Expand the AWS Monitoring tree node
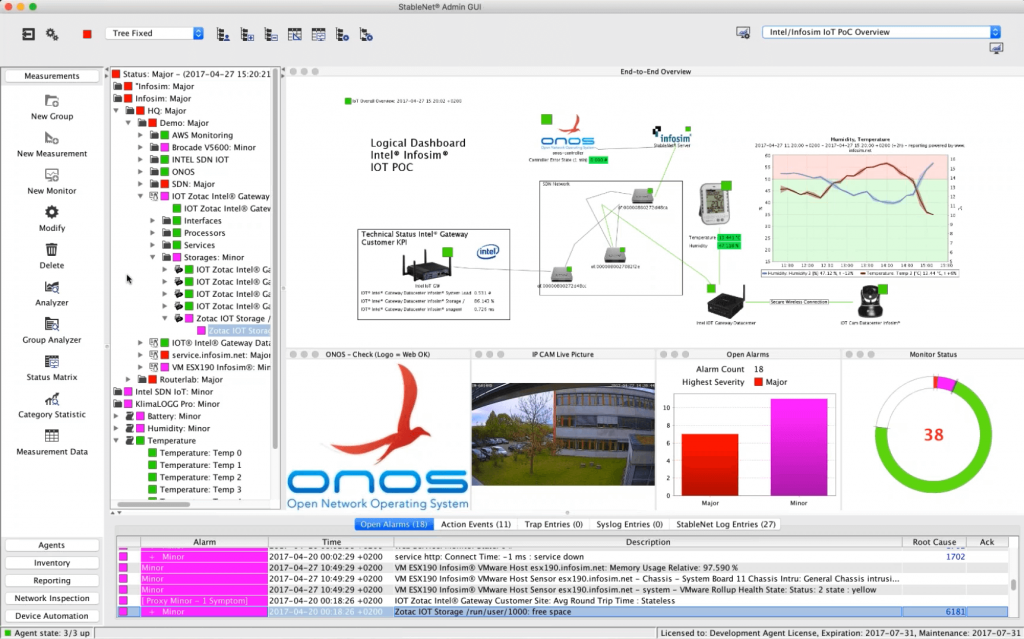This screenshot has width=1024, height=639. pos(141,135)
